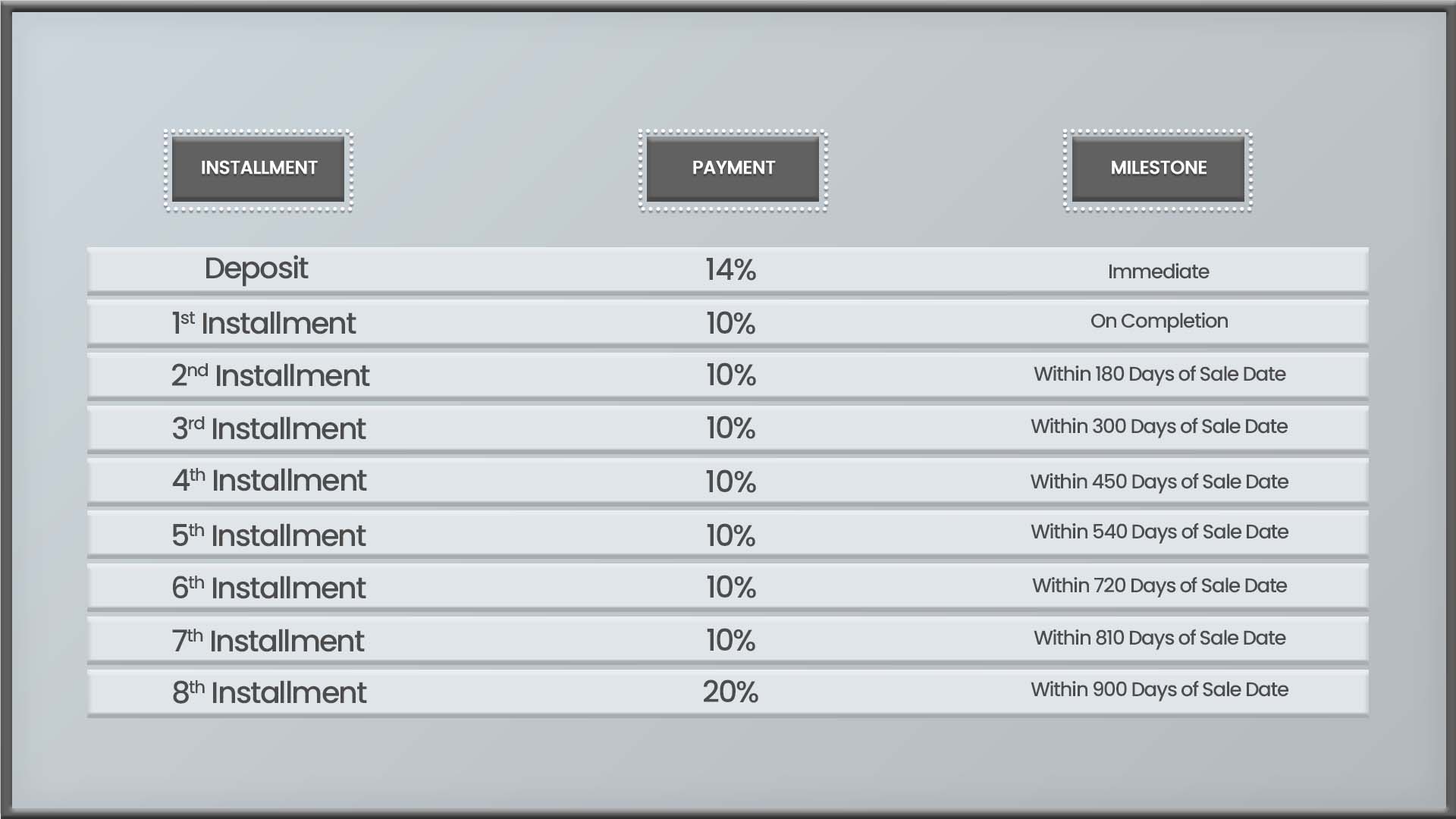Click the PAYMENT header button
The width and height of the screenshot is (1456, 819).
click(x=733, y=169)
